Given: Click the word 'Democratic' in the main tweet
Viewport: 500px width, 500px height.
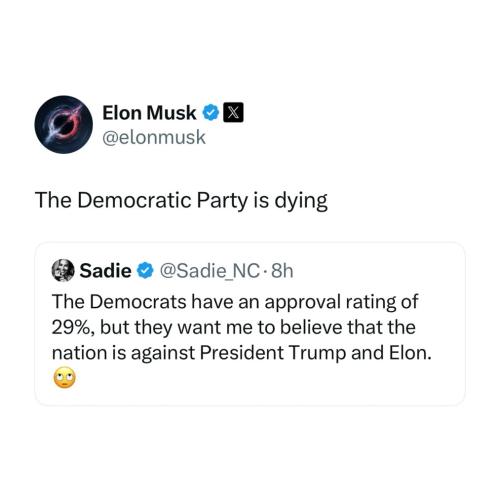Looking at the screenshot, I should [x=134, y=200].
